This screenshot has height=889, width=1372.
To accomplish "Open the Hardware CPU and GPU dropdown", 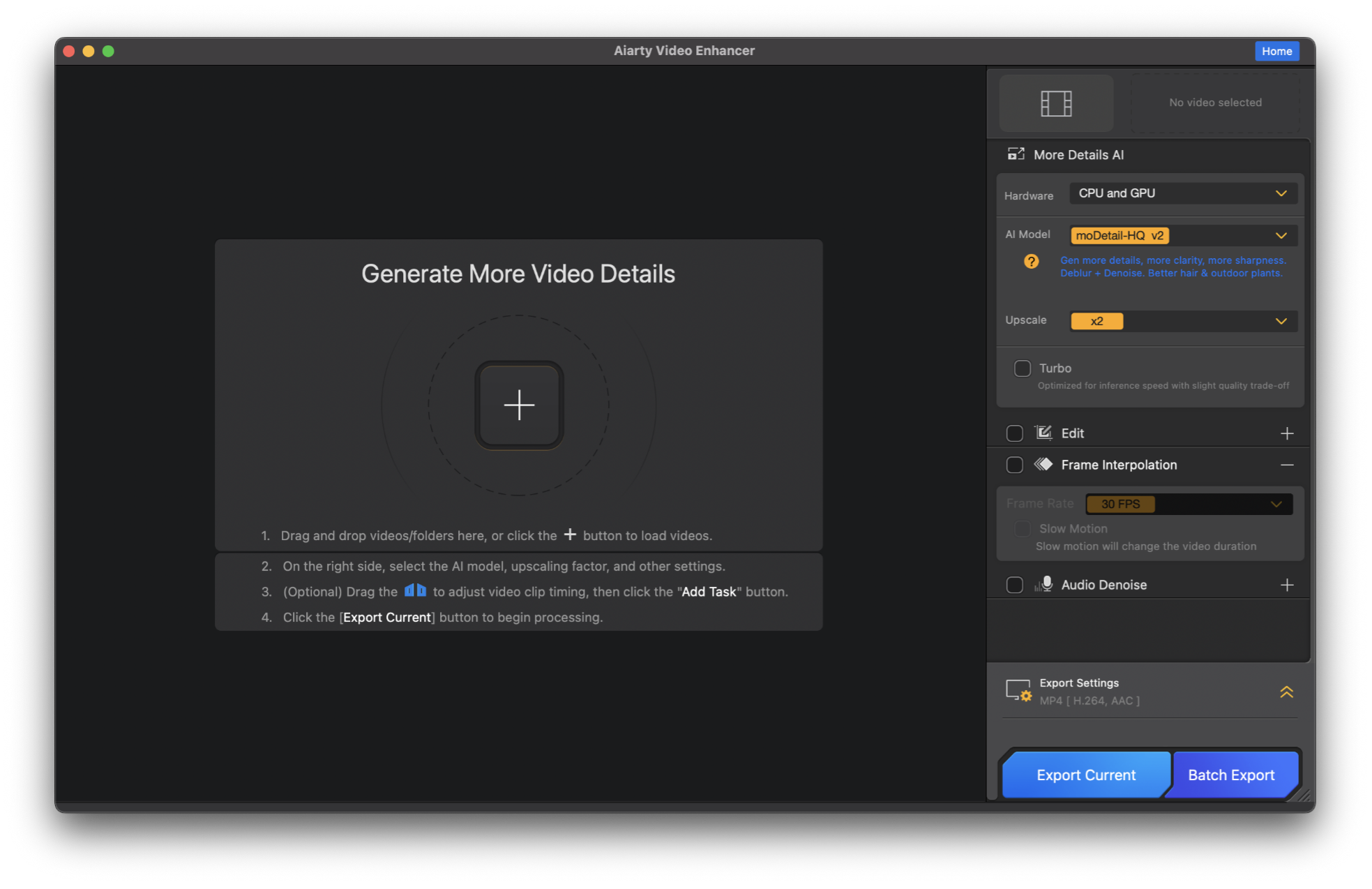I will [1183, 193].
